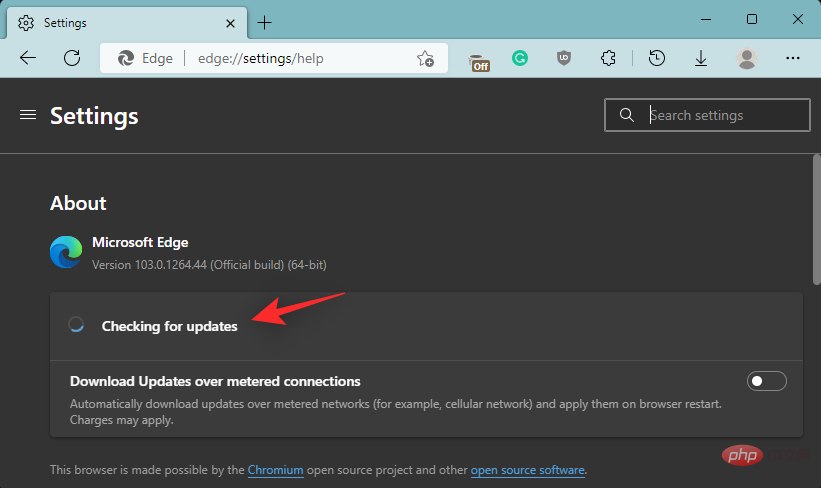
Task: Click the Microsoft Edge logo in About
Action: (66, 252)
